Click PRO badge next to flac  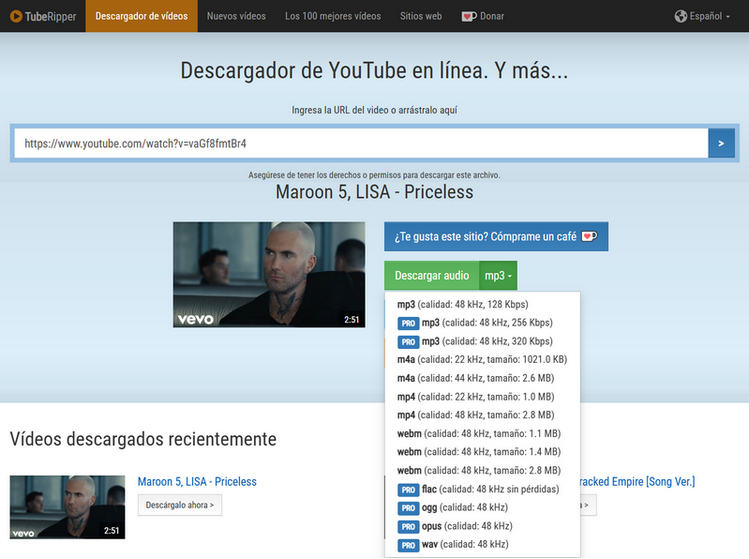pos(408,490)
